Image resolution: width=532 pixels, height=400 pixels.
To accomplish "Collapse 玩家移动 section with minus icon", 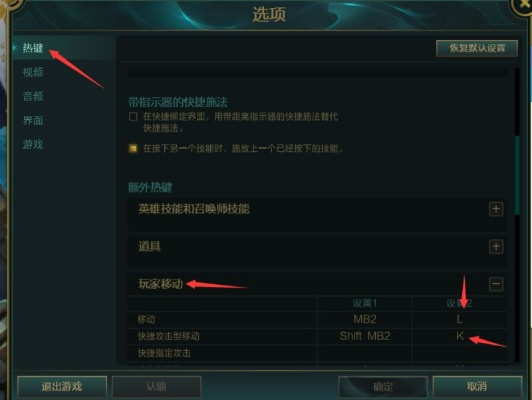I will click(496, 284).
